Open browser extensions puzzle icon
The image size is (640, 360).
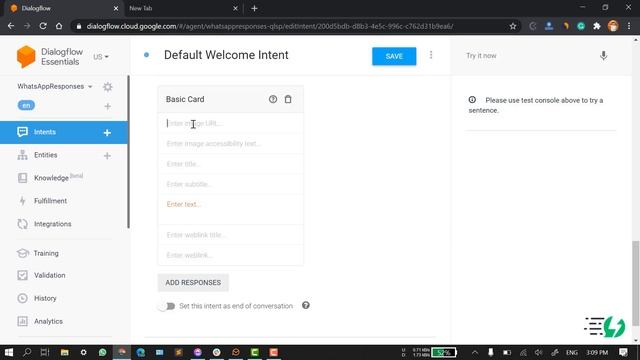point(597,26)
